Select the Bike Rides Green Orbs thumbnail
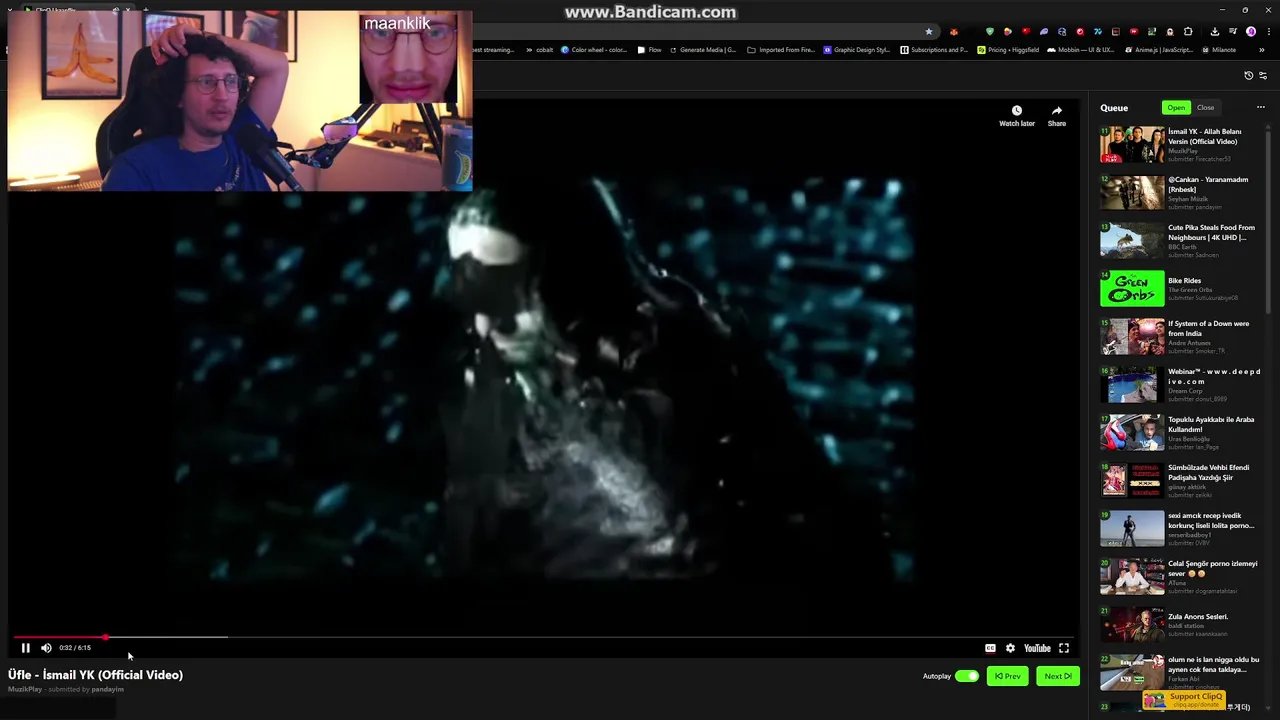1280x720 pixels. 1133,289
